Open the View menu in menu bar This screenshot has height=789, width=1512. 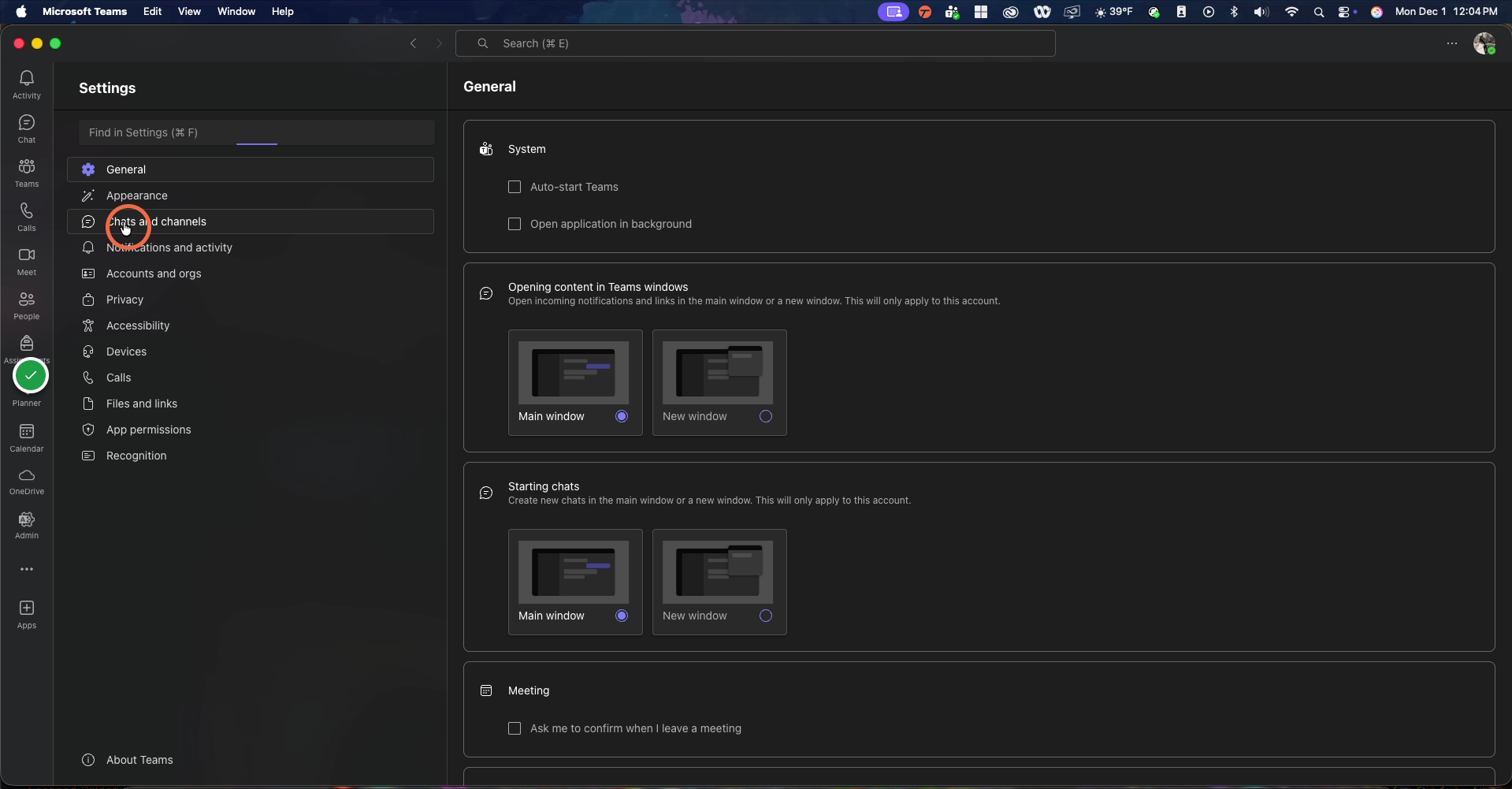click(189, 11)
